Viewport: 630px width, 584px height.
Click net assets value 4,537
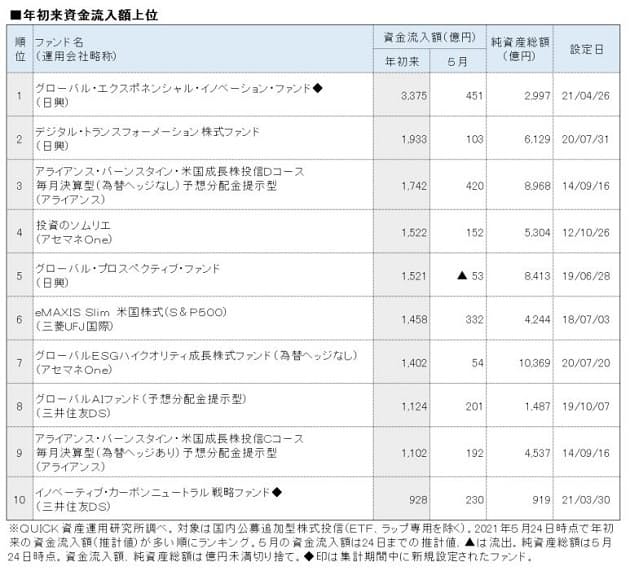[x=537, y=453]
